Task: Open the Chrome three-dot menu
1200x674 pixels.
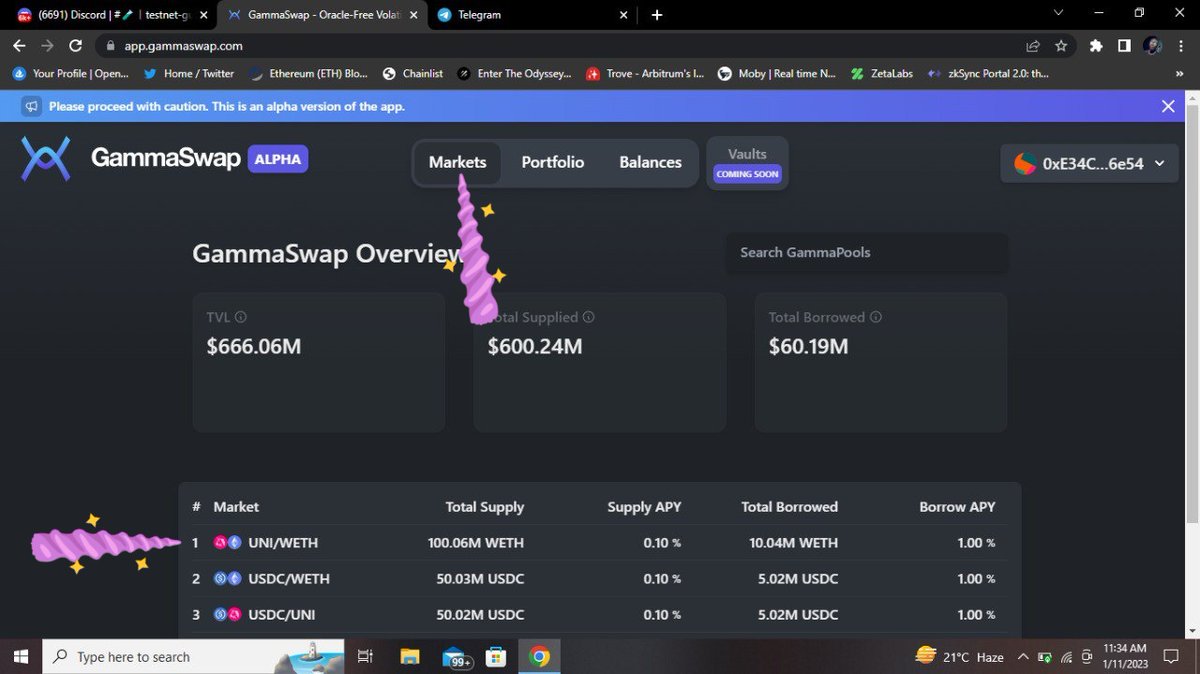Action: point(1181,46)
